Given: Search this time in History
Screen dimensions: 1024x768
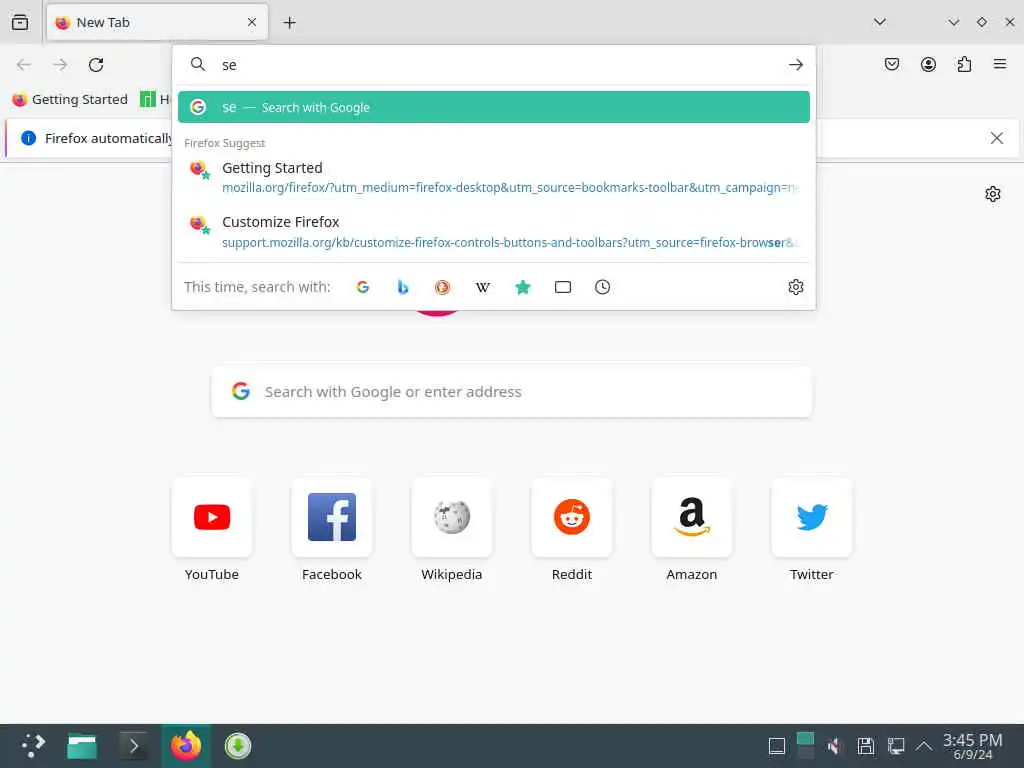Looking at the screenshot, I should tap(602, 287).
